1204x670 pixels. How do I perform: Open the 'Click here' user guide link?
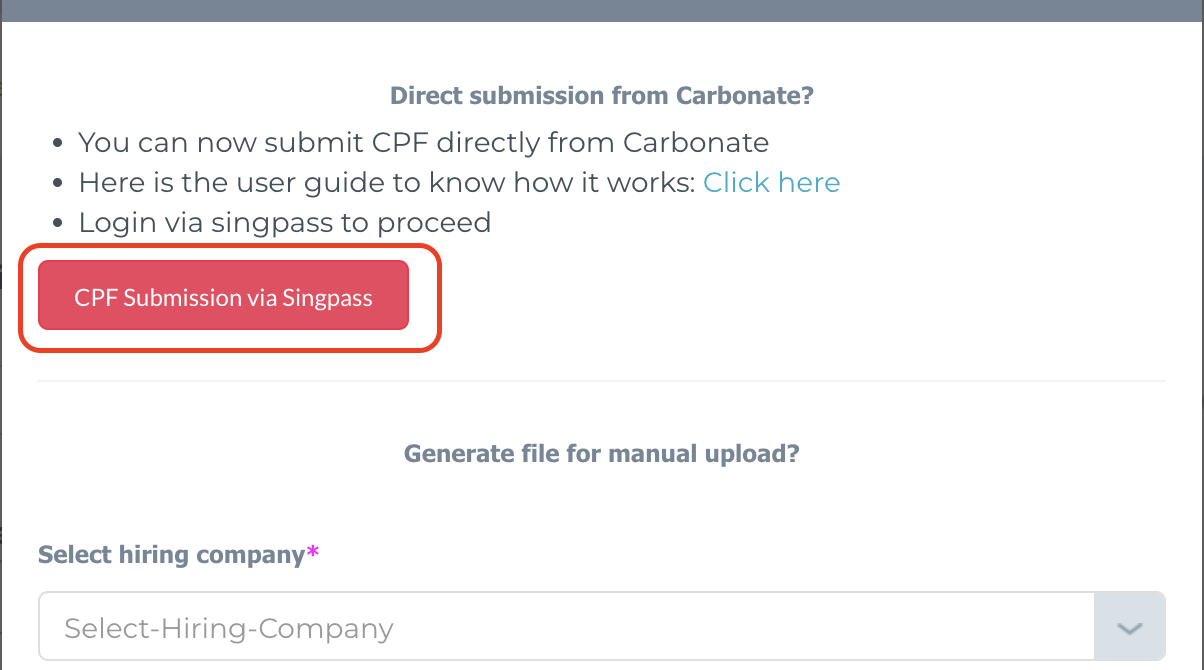pos(771,182)
